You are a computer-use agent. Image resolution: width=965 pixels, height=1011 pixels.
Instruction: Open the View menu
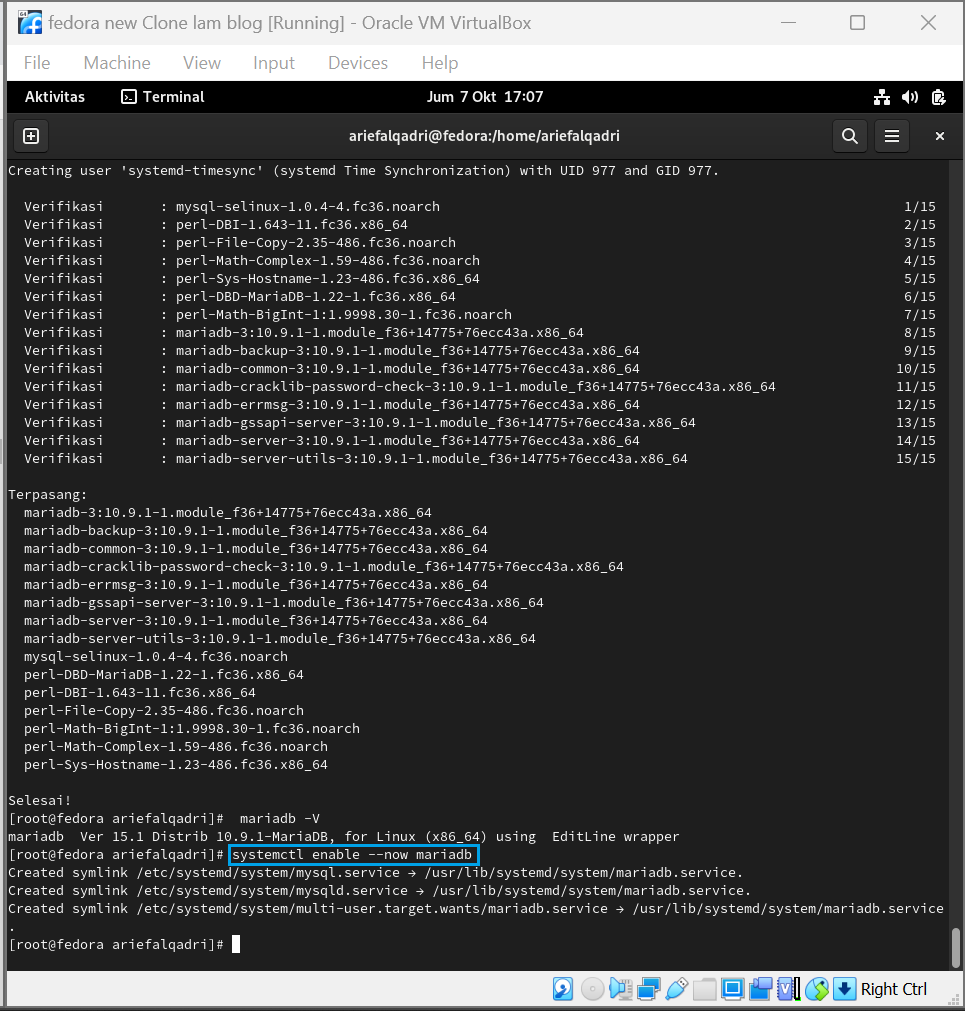(202, 63)
